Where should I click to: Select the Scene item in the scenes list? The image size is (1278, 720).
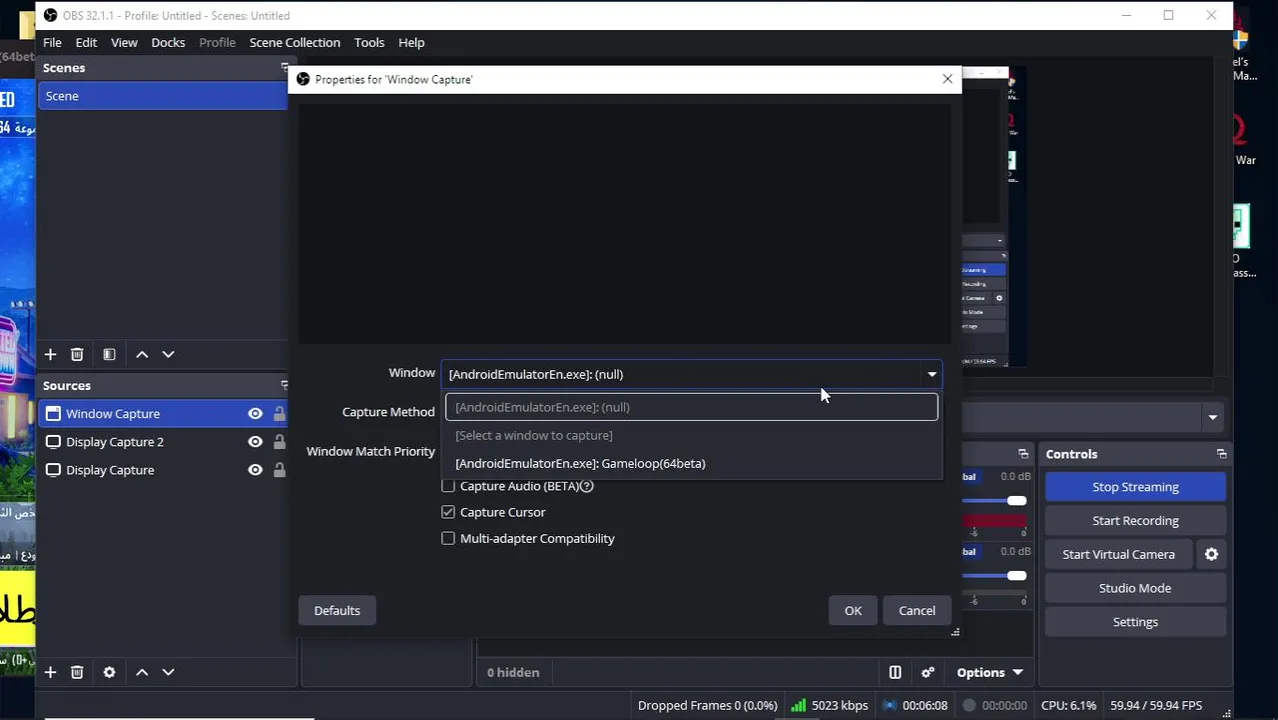pyautogui.click(x=163, y=96)
